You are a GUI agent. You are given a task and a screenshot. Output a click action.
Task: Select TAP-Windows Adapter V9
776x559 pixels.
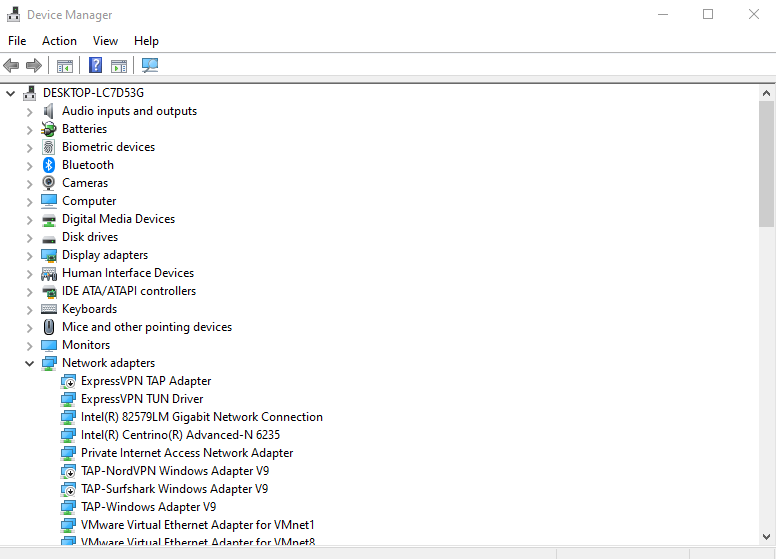[x=148, y=507]
